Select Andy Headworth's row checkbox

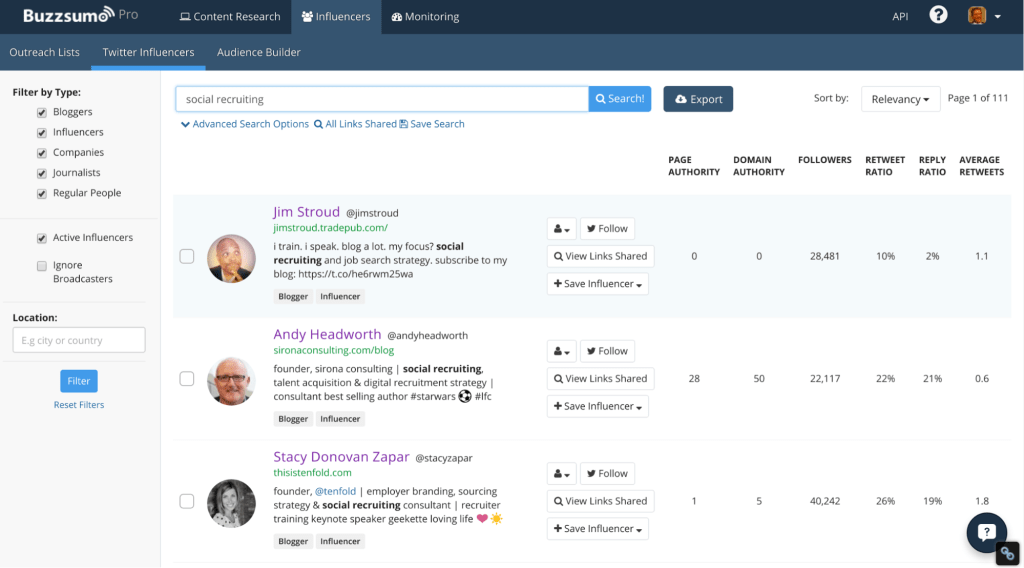click(187, 379)
